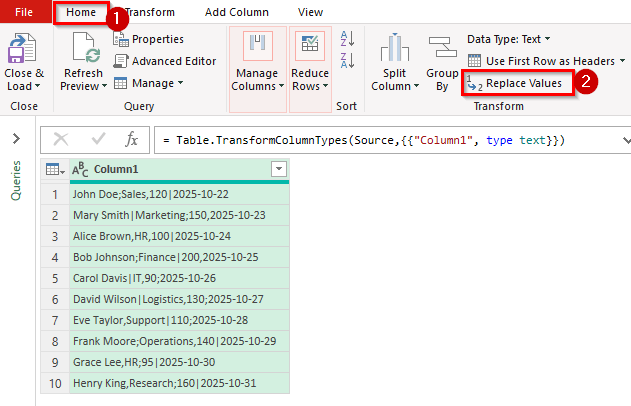Click the fx function icon
Screen dimensions: 631x406
pos(132,140)
